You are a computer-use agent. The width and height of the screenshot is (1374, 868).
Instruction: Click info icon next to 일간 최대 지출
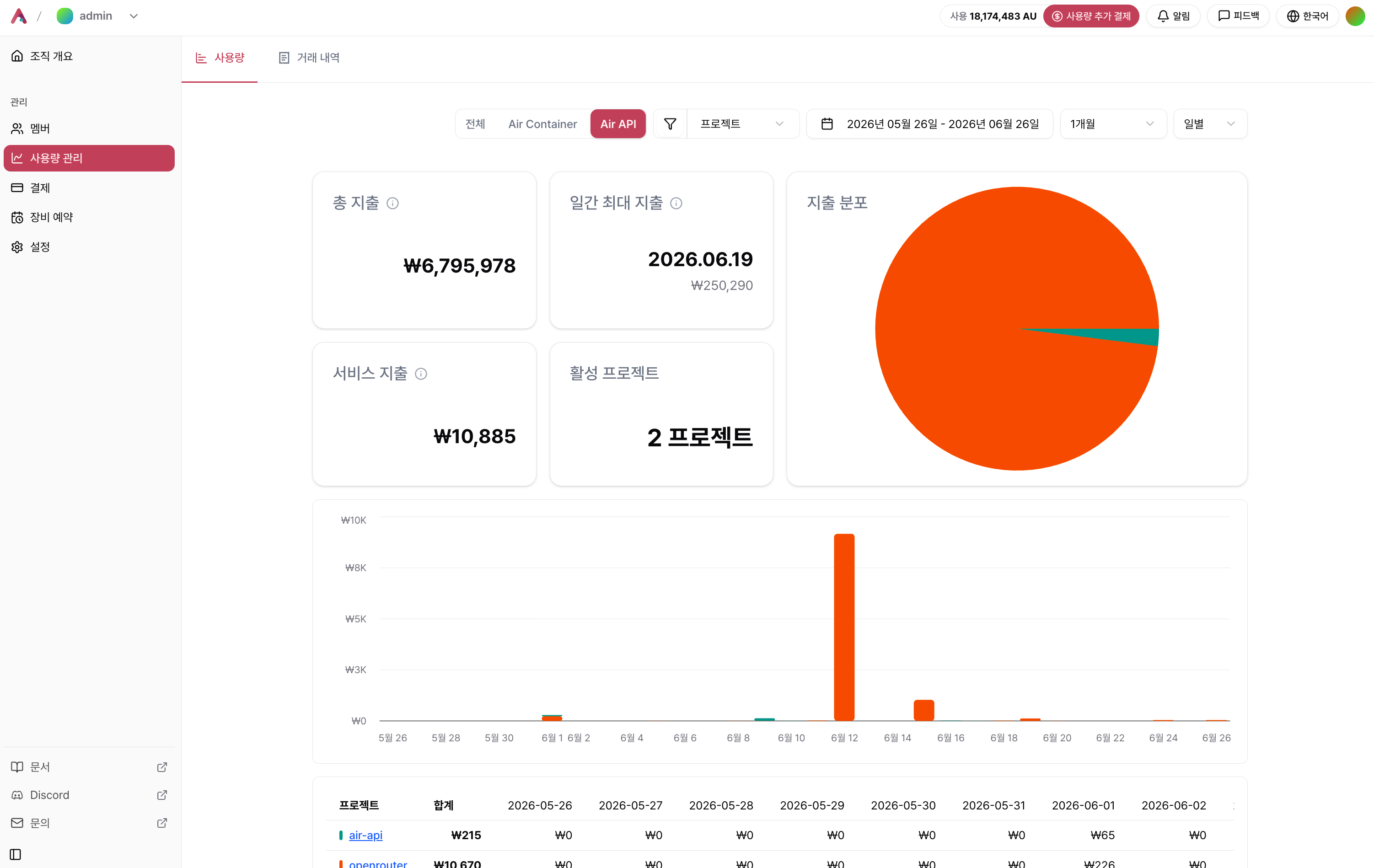(676, 203)
